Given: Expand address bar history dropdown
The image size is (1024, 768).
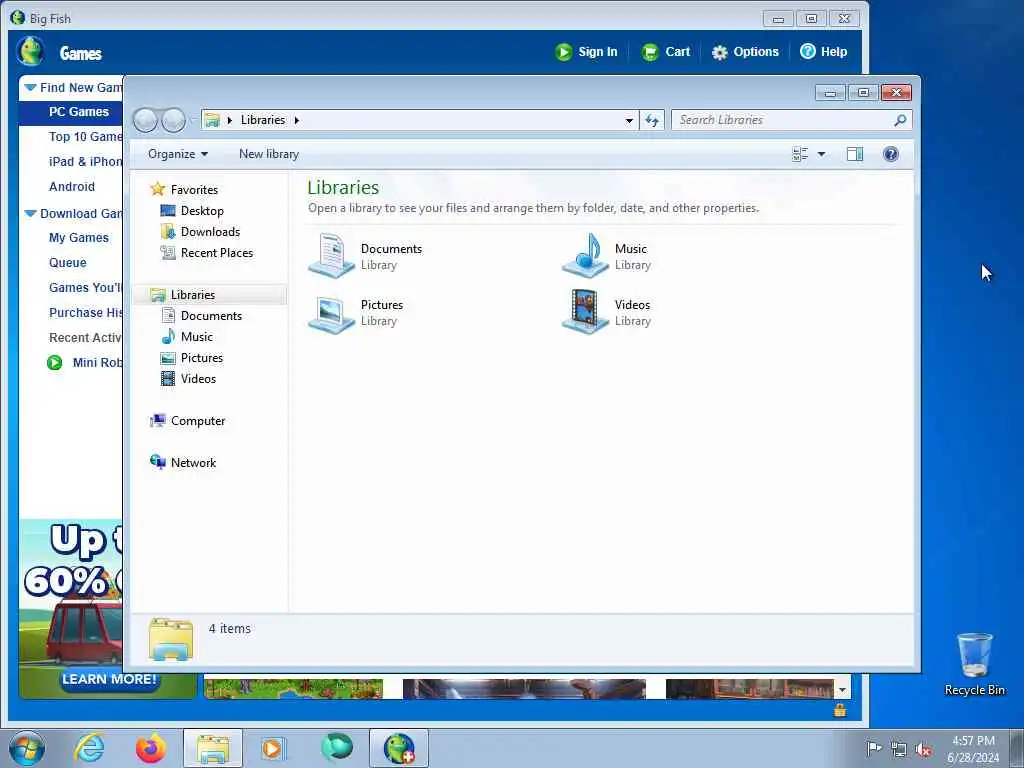Looking at the screenshot, I should (629, 120).
